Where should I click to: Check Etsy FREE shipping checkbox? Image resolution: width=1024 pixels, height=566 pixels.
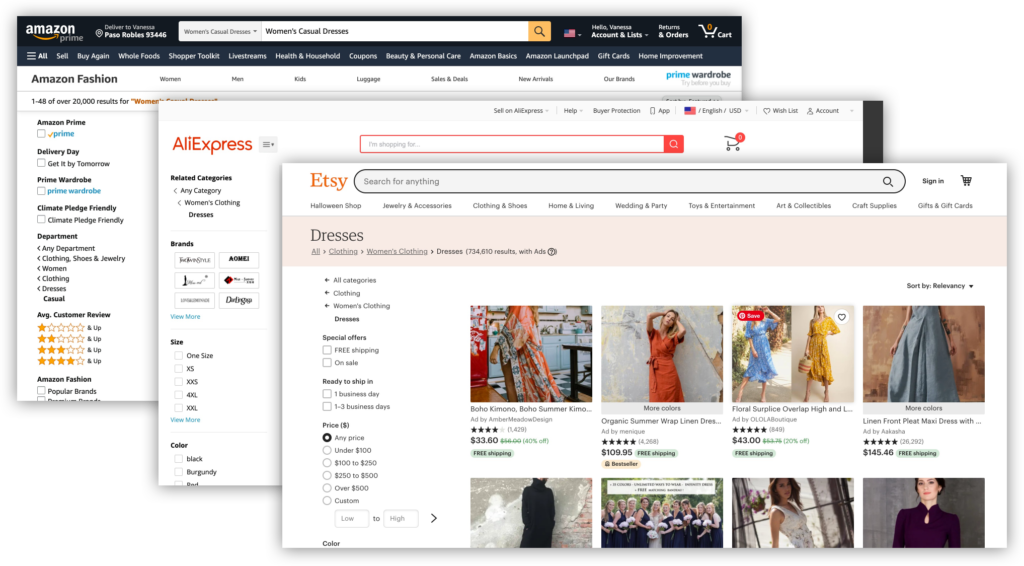click(327, 351)
